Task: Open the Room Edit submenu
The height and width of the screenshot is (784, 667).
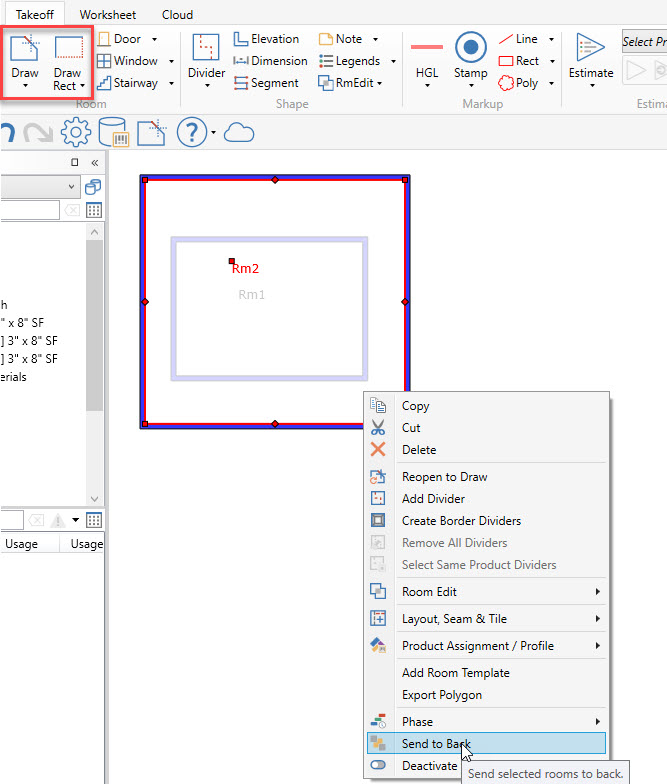Action: coord(487,592)
